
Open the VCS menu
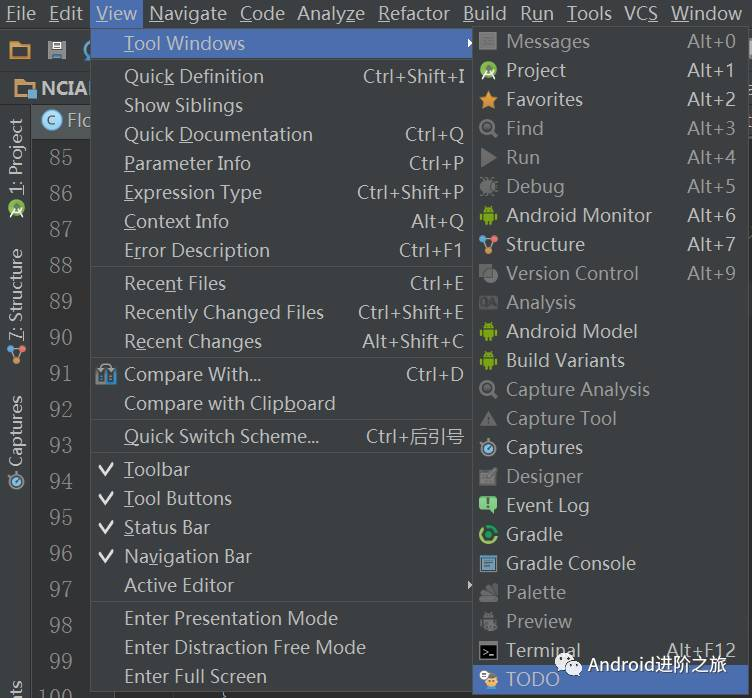click(641, 13)
